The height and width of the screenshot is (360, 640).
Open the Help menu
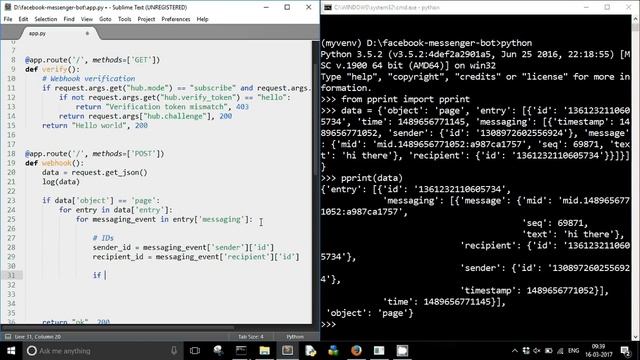click(202, 19)
